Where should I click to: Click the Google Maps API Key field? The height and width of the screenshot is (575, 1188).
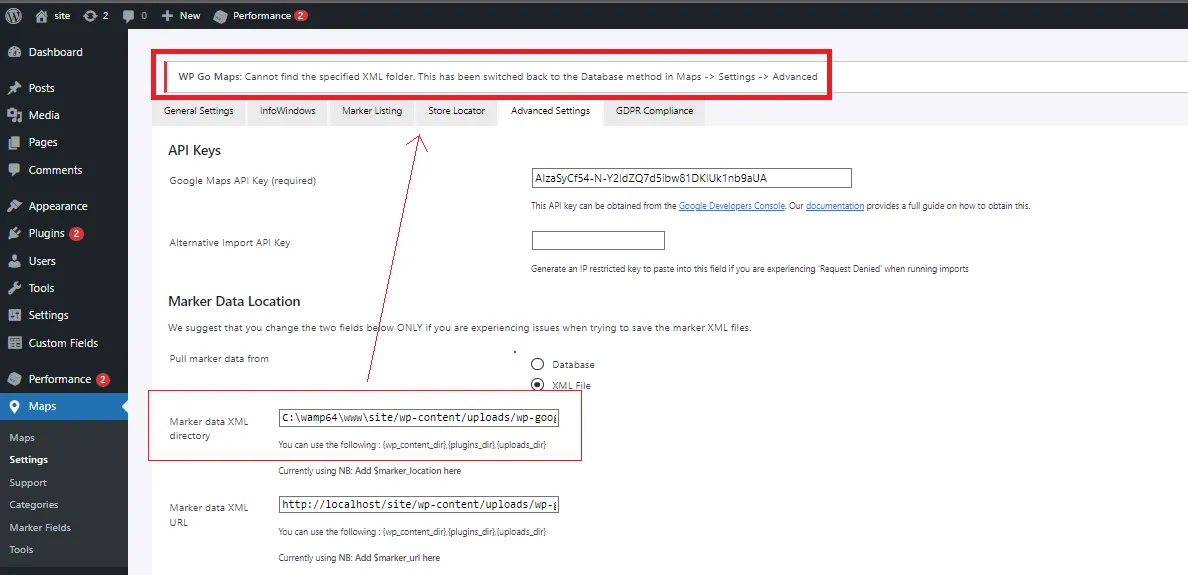pyautogui.click(x=692, y=178)
